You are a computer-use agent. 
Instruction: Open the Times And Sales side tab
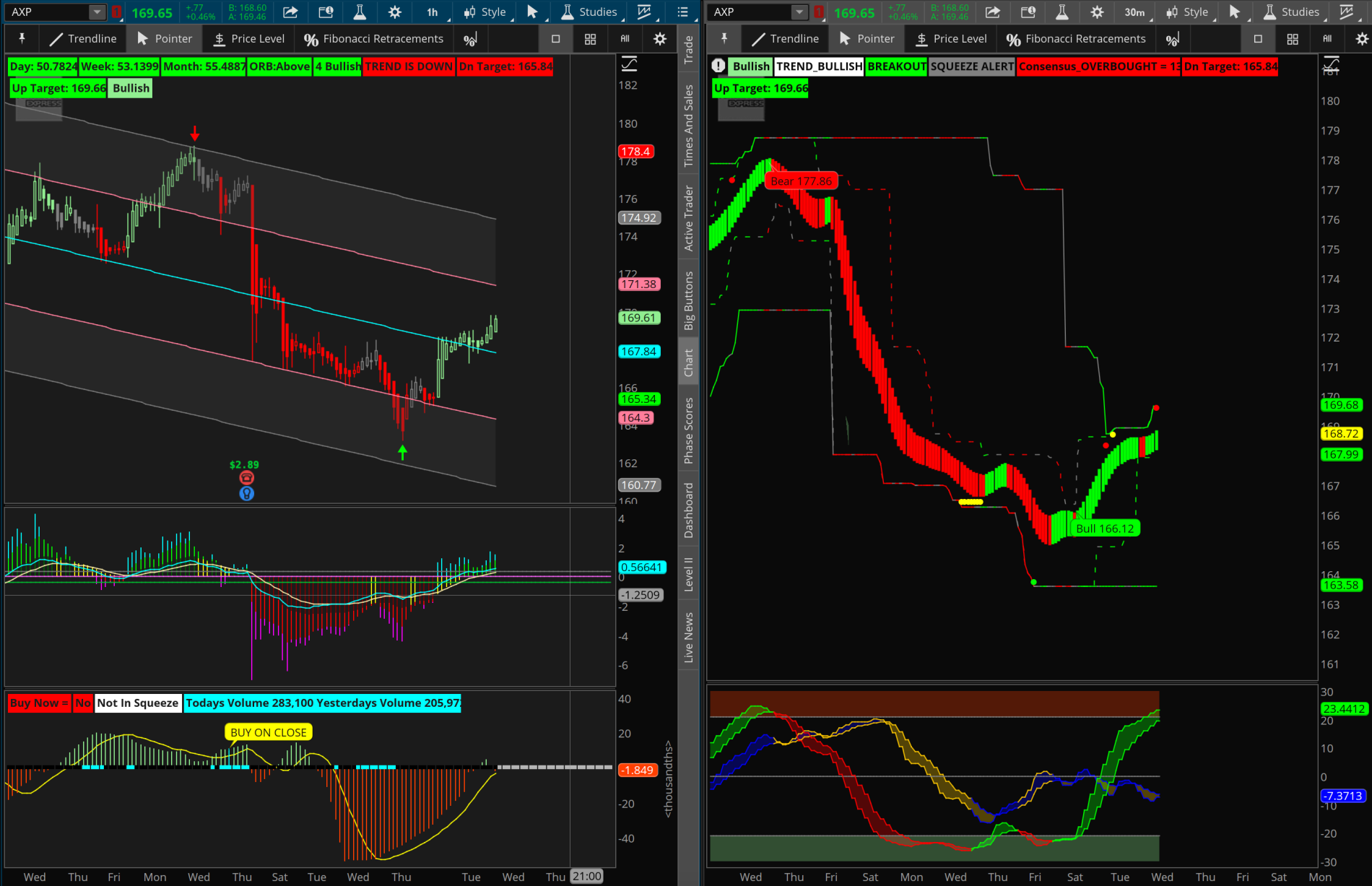689,126
